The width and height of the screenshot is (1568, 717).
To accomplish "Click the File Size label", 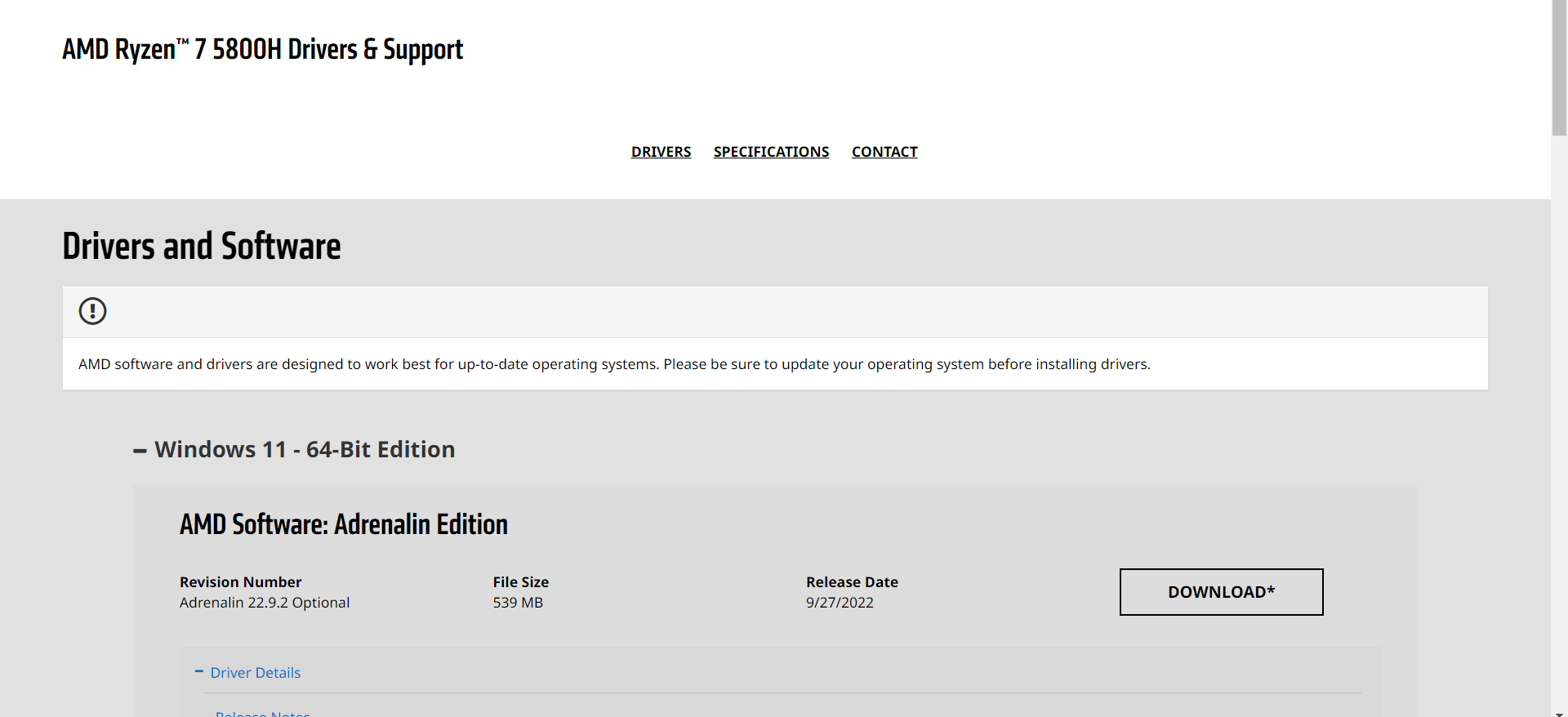I will (521, 582).
